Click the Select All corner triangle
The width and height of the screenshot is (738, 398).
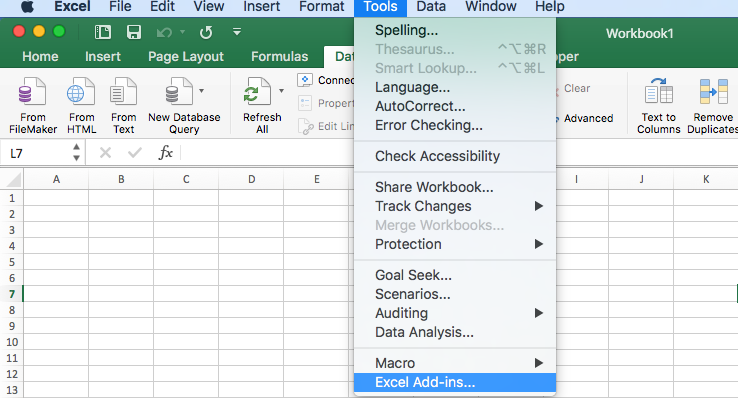coord(13,179)
